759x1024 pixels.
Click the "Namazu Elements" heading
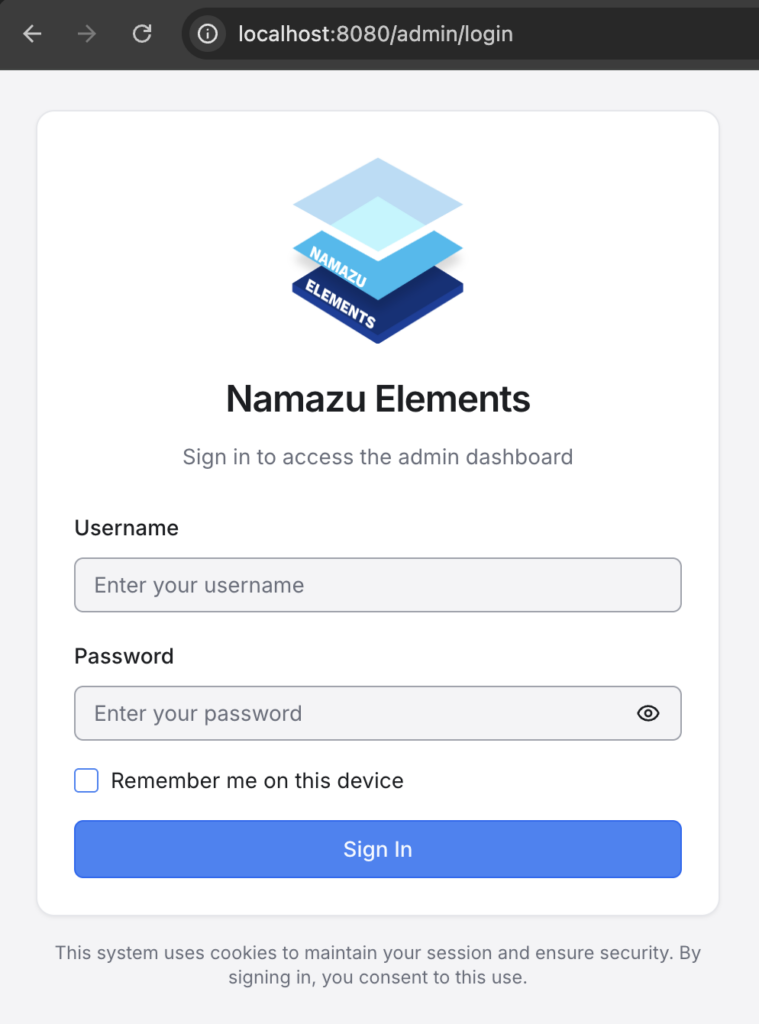pyautogui.click(x=377, y=399)
